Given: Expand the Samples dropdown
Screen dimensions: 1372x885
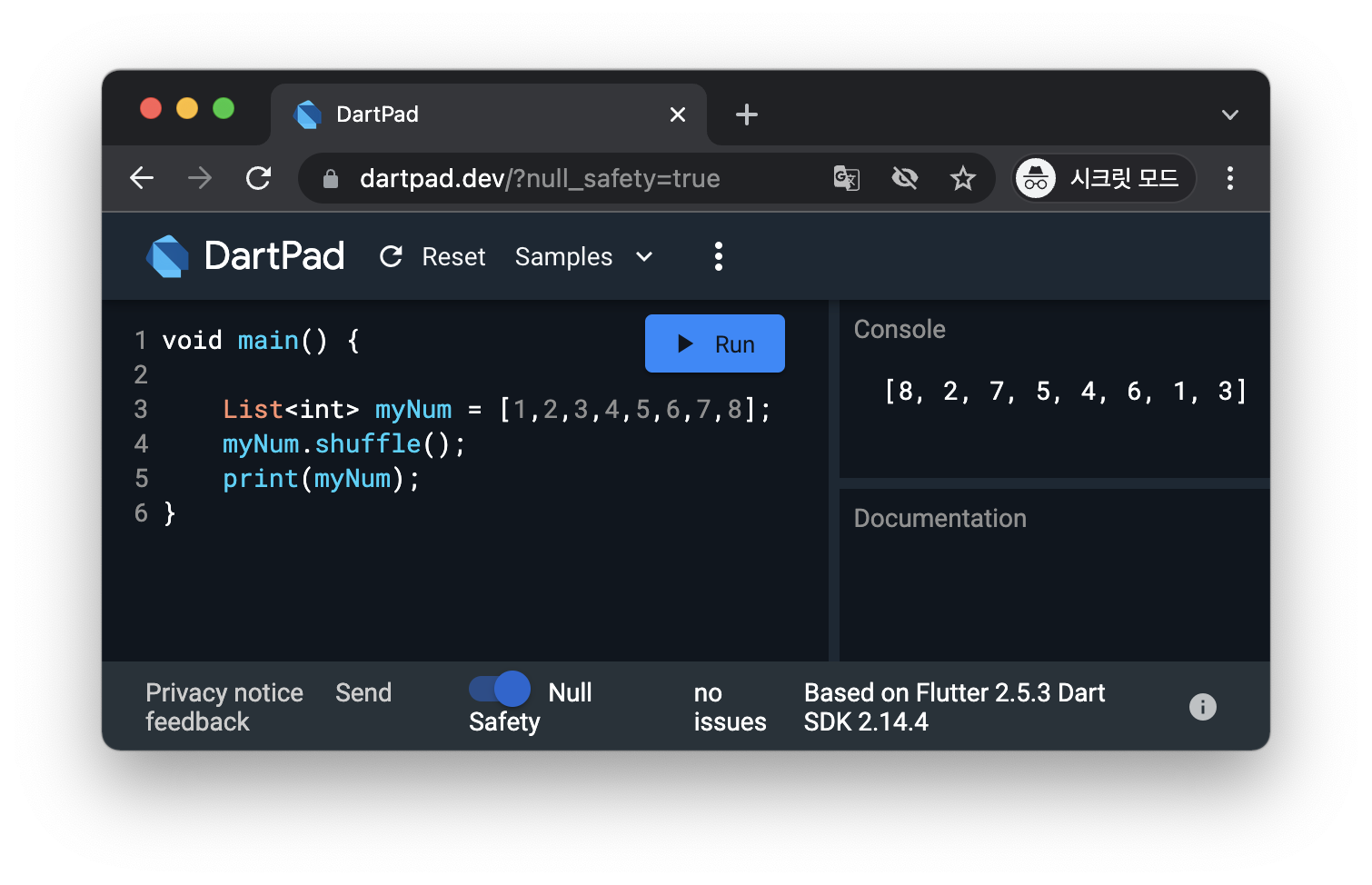Looking at the screenshot, I should [584, 257].
